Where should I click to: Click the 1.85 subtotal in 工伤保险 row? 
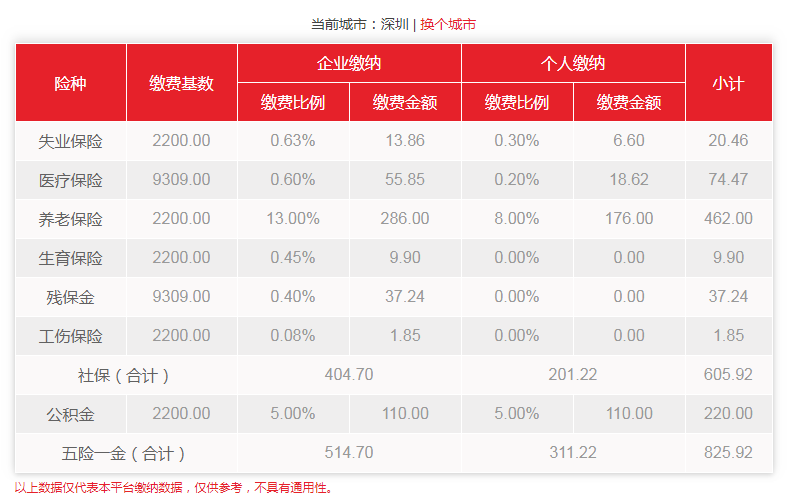point(729,336)
